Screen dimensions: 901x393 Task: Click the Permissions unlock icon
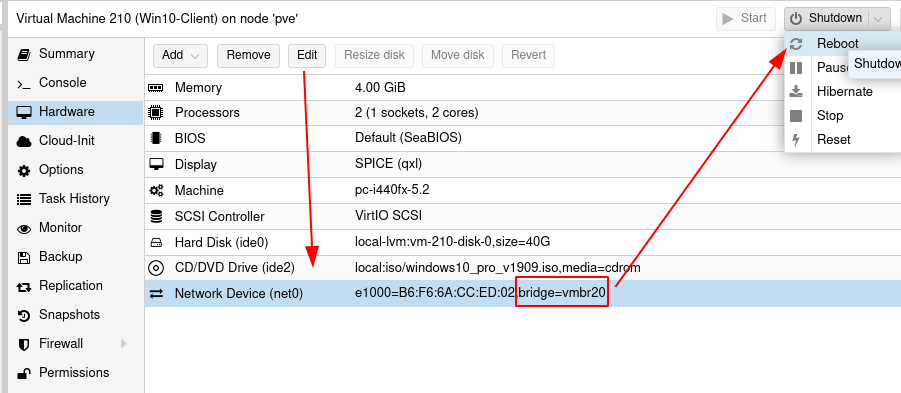(24, 373)
